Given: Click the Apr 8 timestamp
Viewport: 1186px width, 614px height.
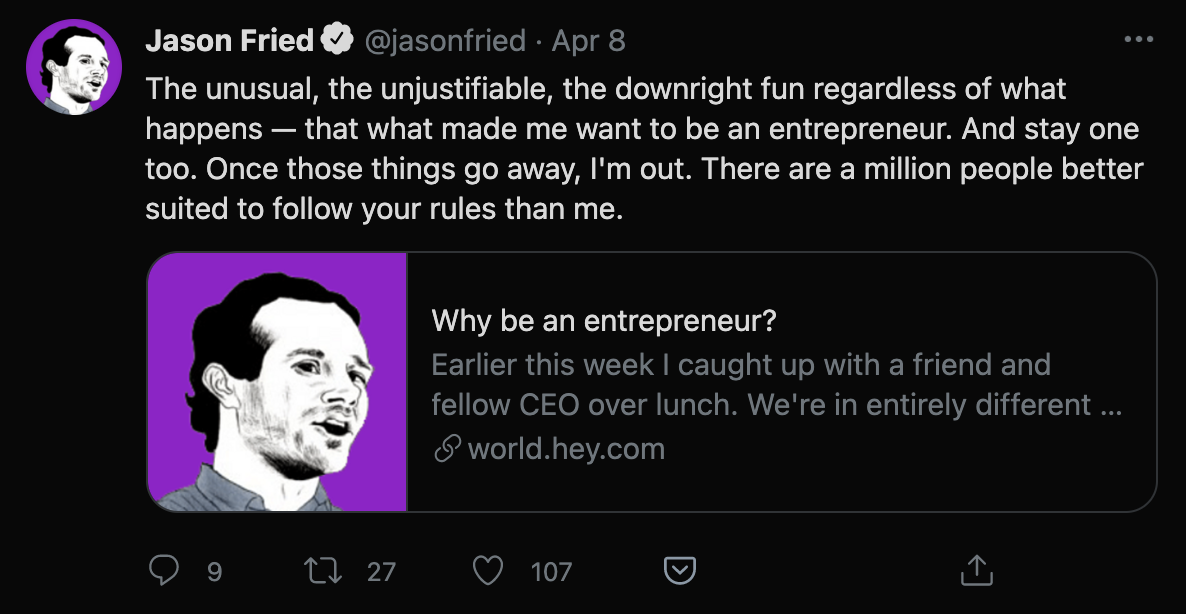Looking at the screenshot, I should tap(589, 41).
